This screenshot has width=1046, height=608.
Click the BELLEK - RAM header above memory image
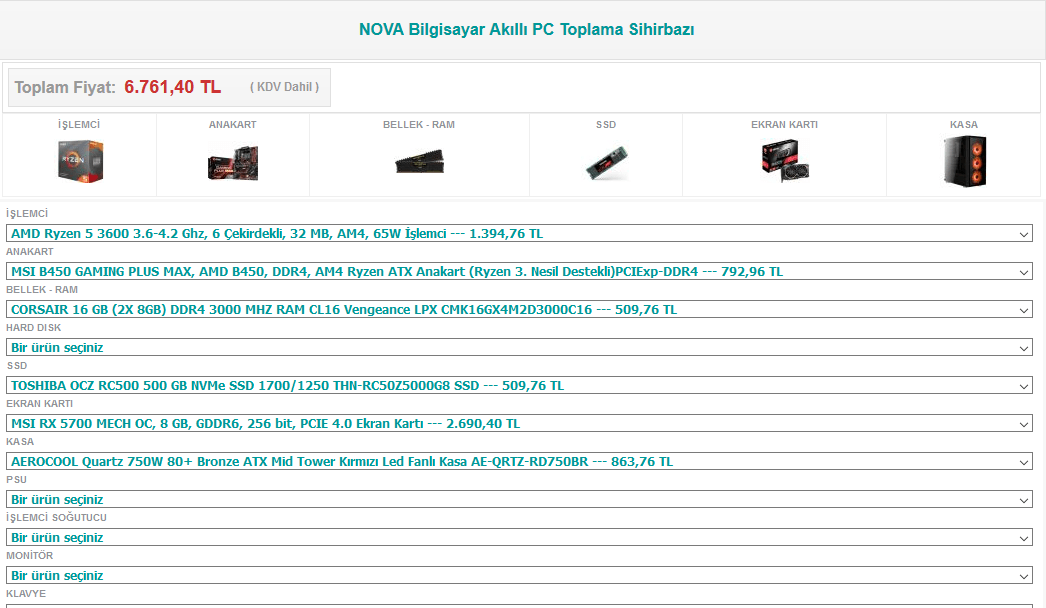419,125
